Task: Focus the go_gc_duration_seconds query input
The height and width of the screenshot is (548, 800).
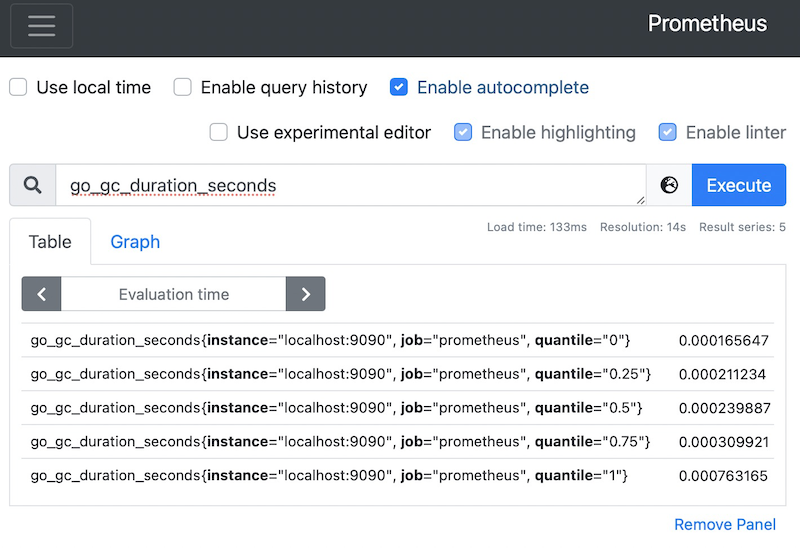Action: coord(351,185)
